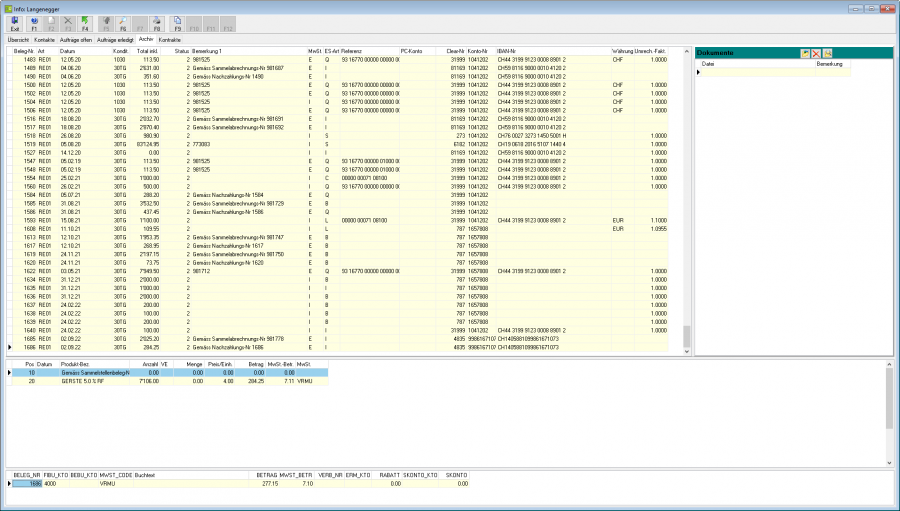Select the Archiv tab
The width and height of the screenshot is (900, 511).
[x=146, y=39]
